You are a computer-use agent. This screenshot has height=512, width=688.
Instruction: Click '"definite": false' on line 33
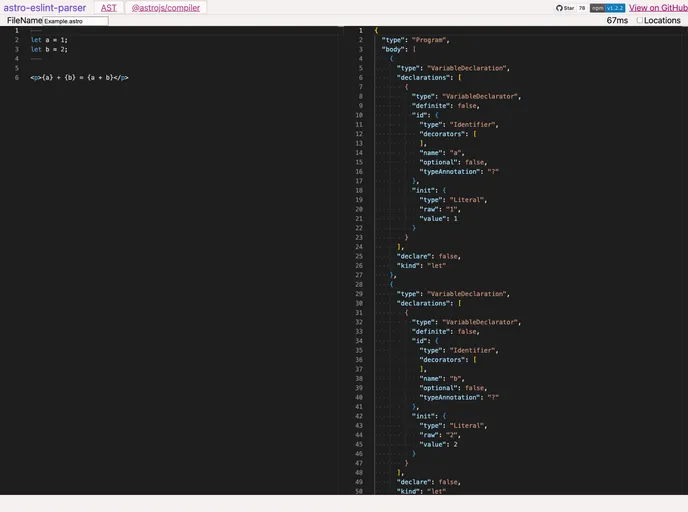coord(445,332)
